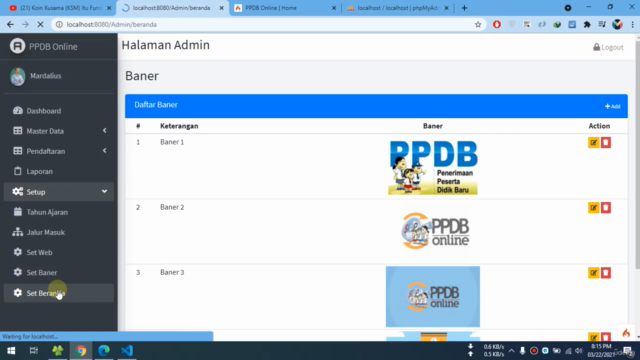The image size is (640, 360).
Task: Click the Set Web gear icon
Action: (x=18, y=252)
